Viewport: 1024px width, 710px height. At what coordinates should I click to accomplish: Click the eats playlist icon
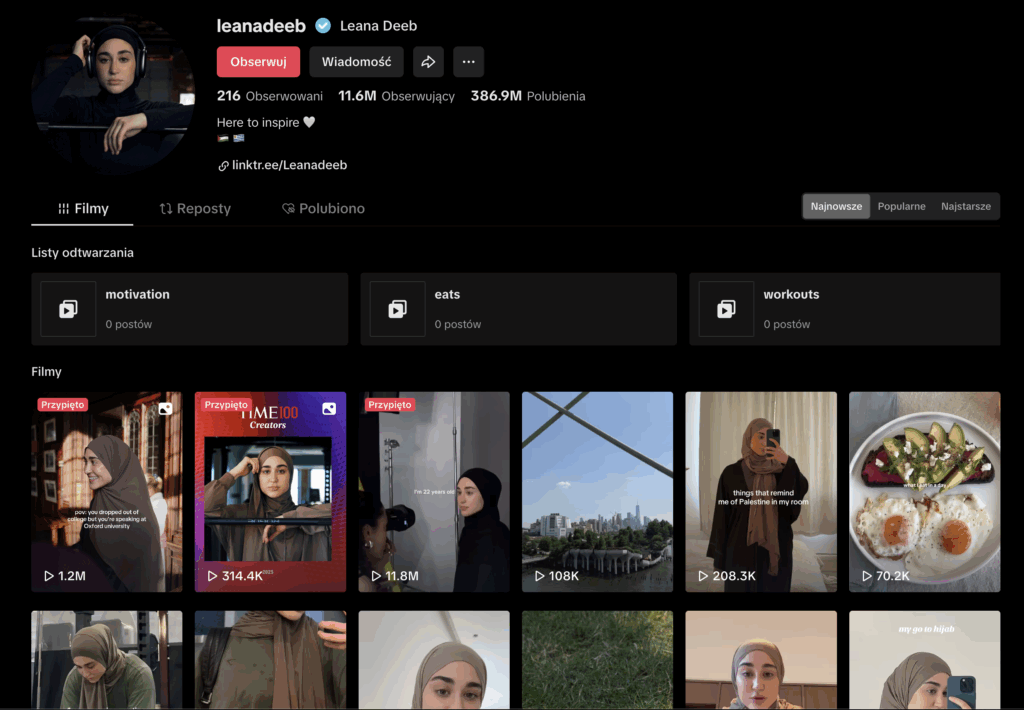click(397, 309)
